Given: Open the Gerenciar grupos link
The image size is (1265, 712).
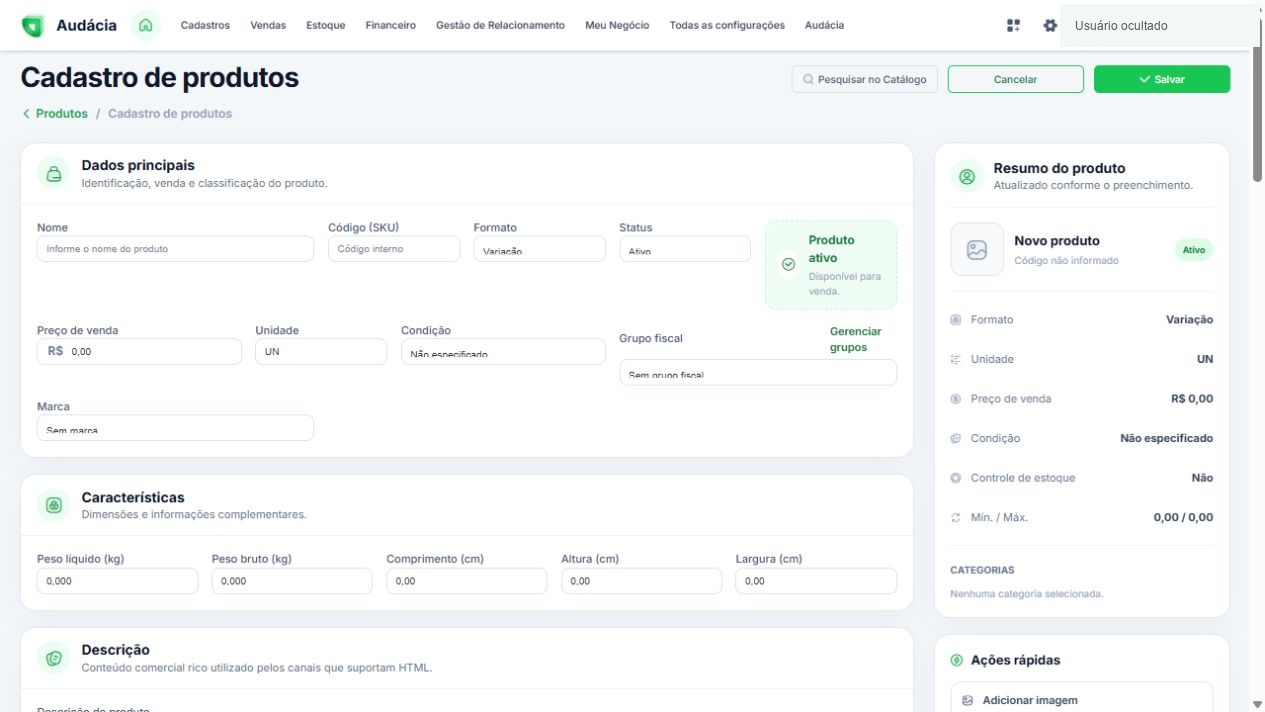Looking at the screenshot, I should coord(856,340).
